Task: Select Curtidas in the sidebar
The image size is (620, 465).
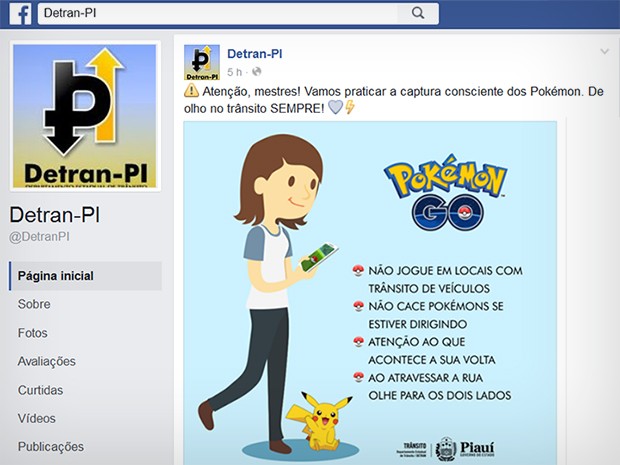Action: click(40, 390)
